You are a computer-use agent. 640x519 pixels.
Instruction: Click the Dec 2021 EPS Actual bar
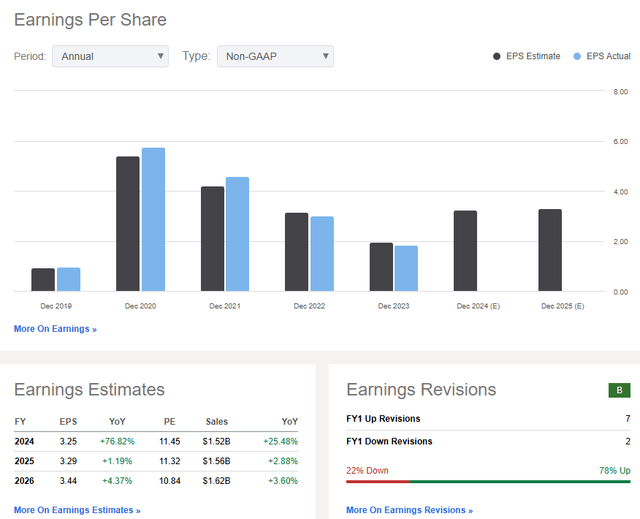point(238,234)
